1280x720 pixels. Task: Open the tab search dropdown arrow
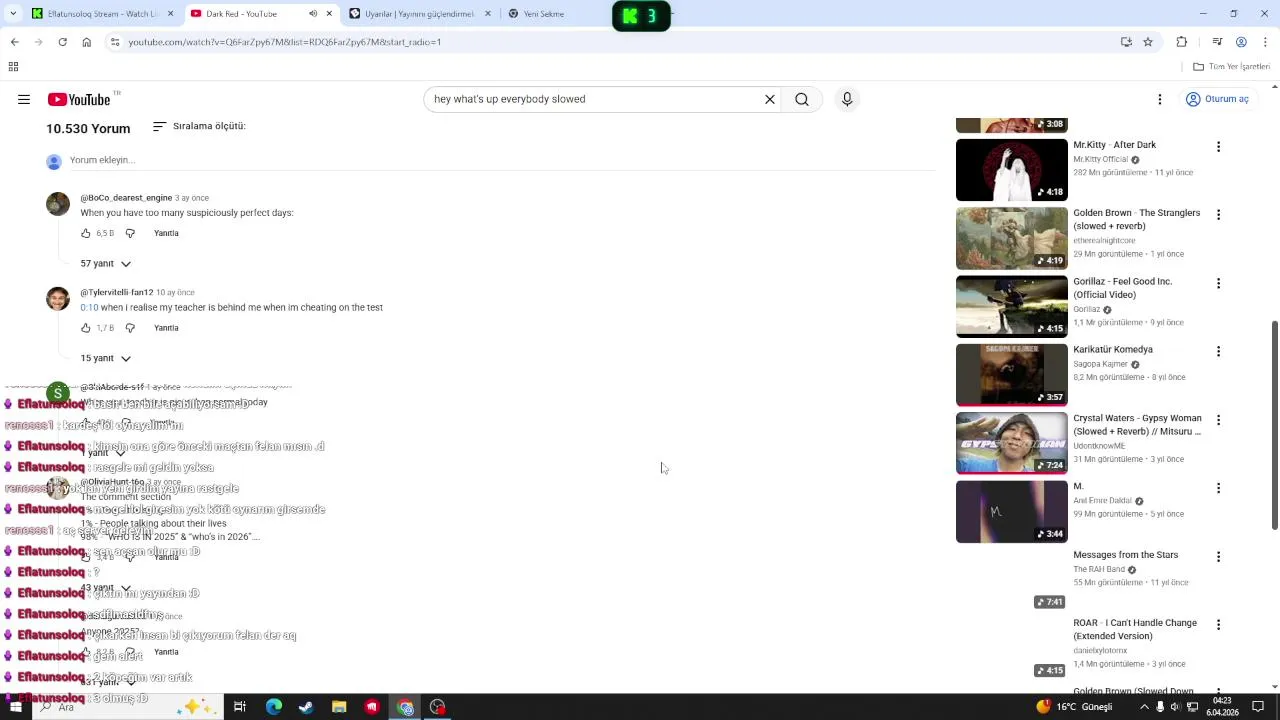pos(13,14)
